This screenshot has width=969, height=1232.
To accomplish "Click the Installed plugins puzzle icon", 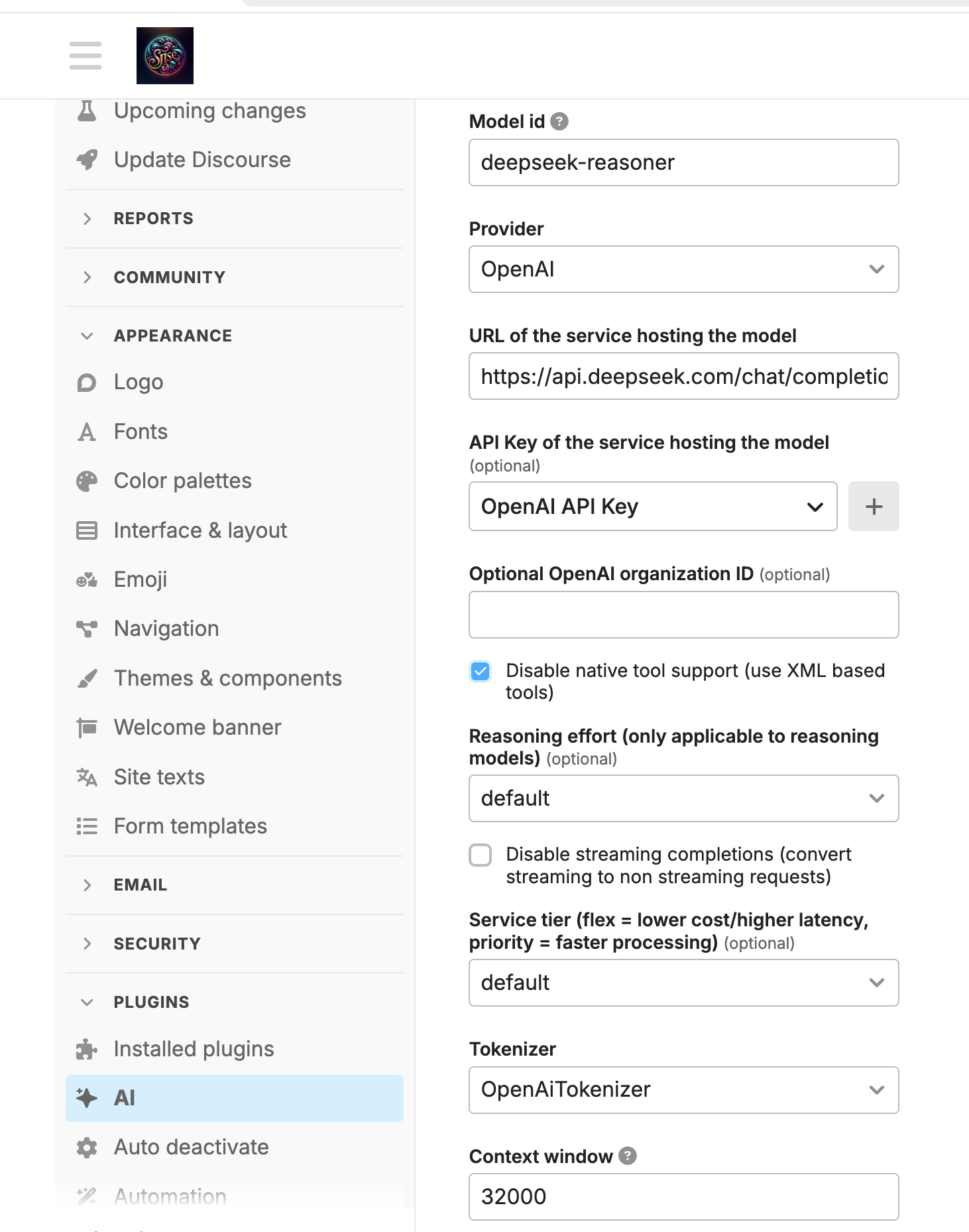I will coord(87,1049).
